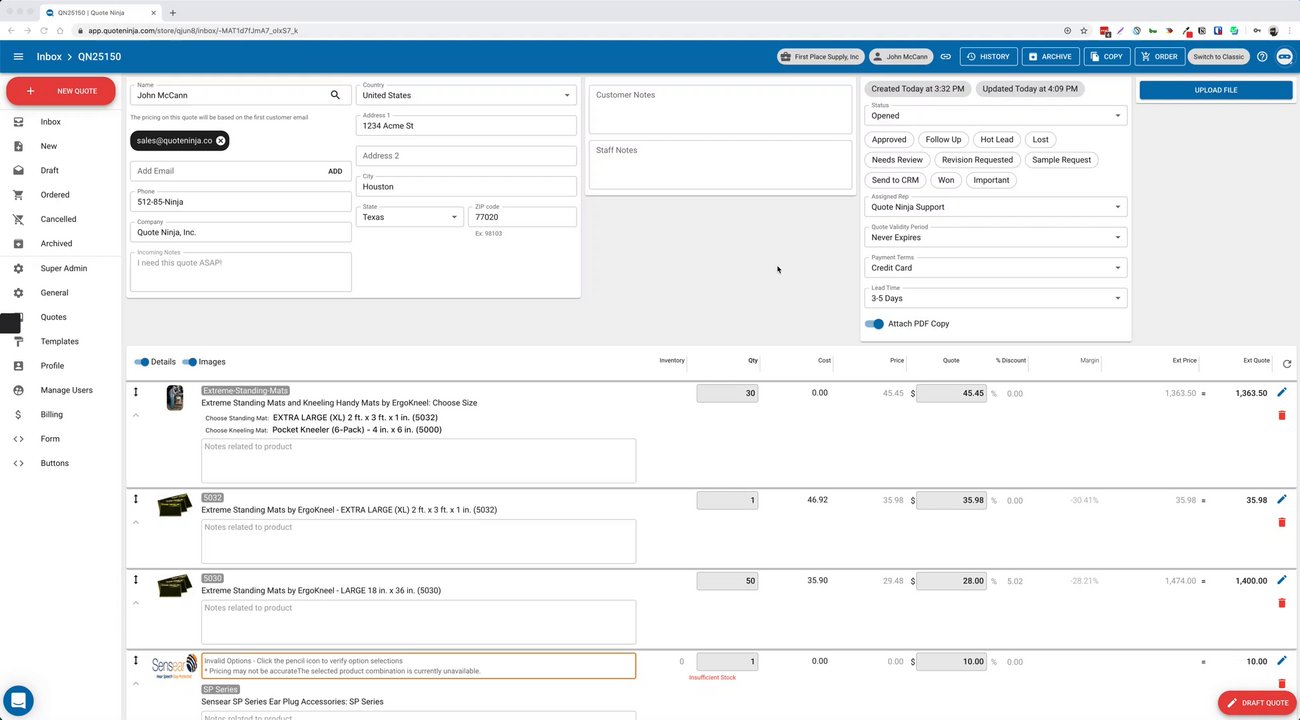Click pencil icon on the SP Series line
Viewport: 1300px width, 720px height.
tap(1282, 661)
